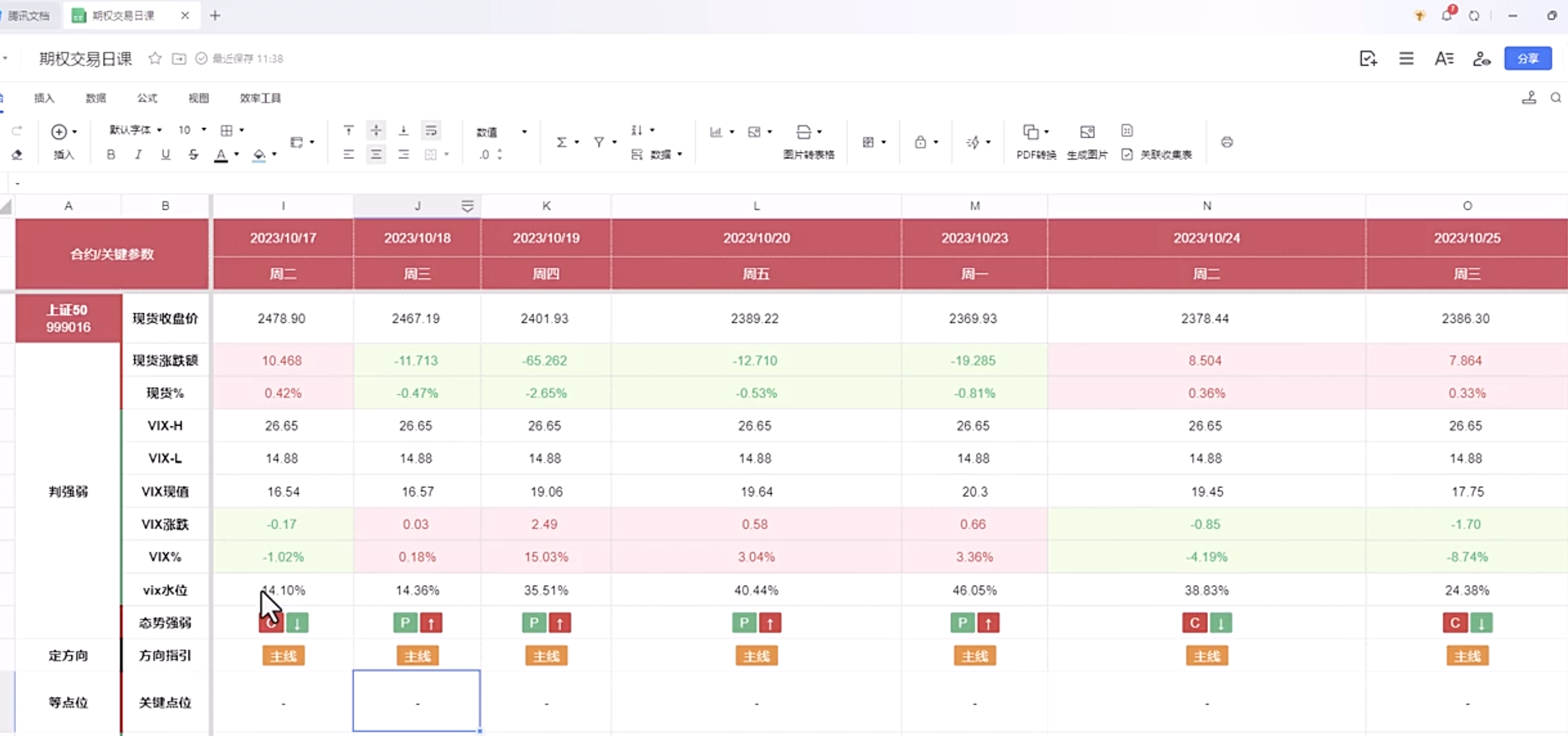Open the 默认字体 font dropdown
The width and height of the screenshot is (1568, 736).
pos(135,130)
